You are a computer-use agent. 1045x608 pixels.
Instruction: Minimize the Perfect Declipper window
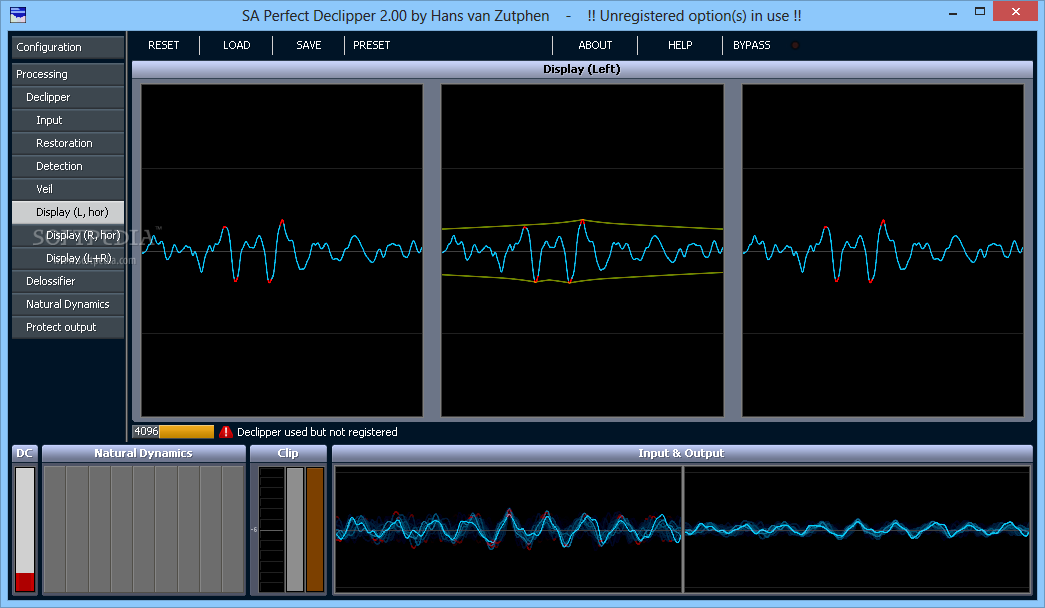953,12
